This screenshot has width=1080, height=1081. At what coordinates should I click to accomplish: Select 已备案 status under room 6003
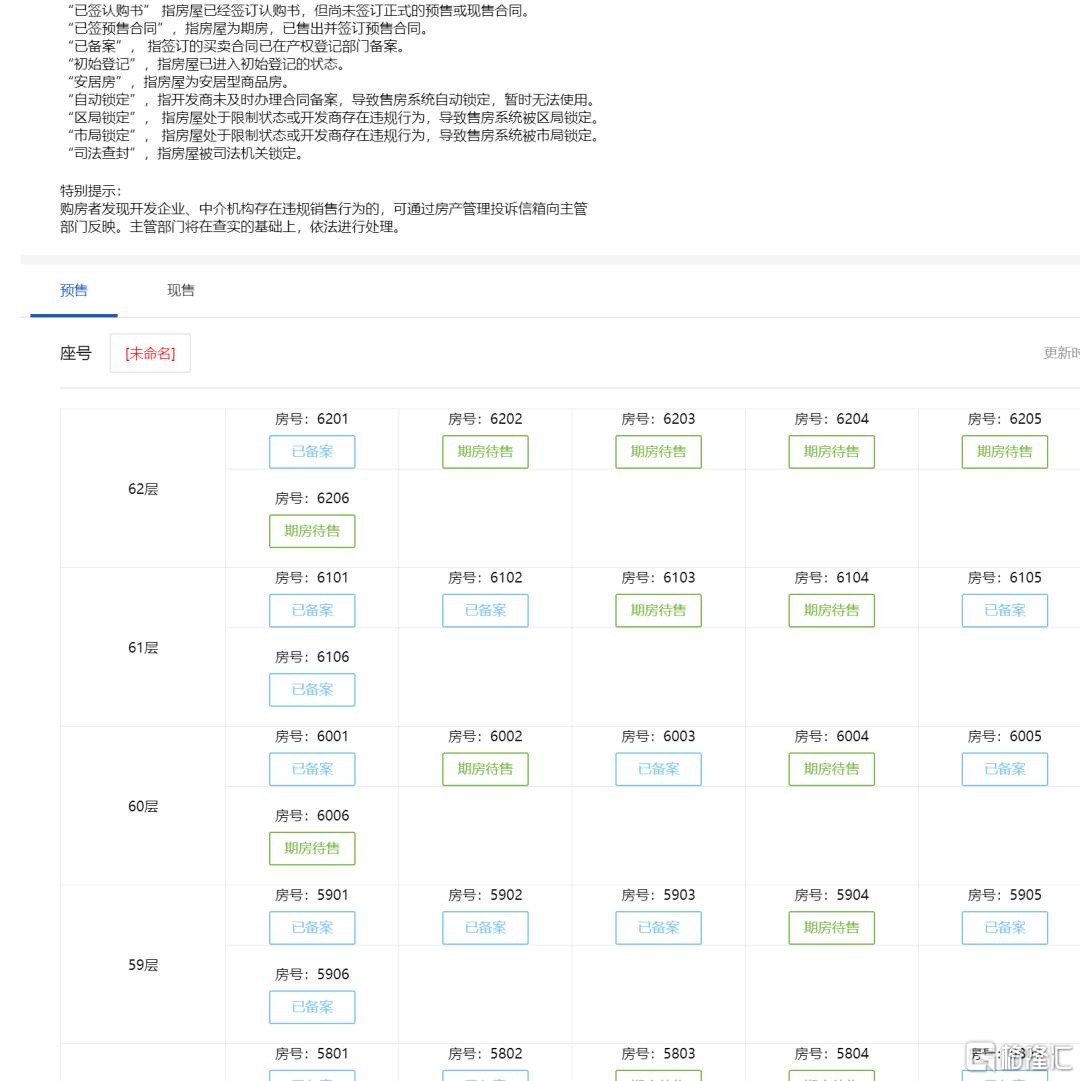coord(658,769)
